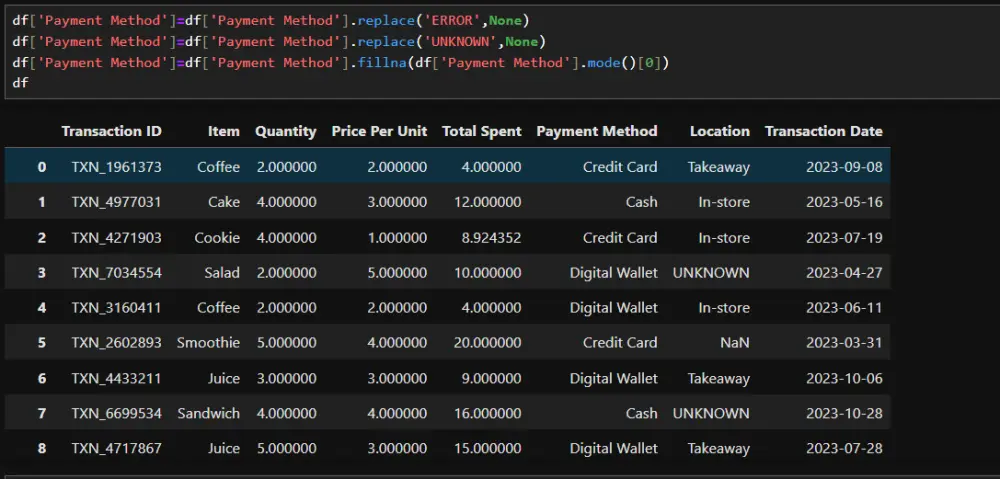Click the final df code line

[x=20, y=83]
